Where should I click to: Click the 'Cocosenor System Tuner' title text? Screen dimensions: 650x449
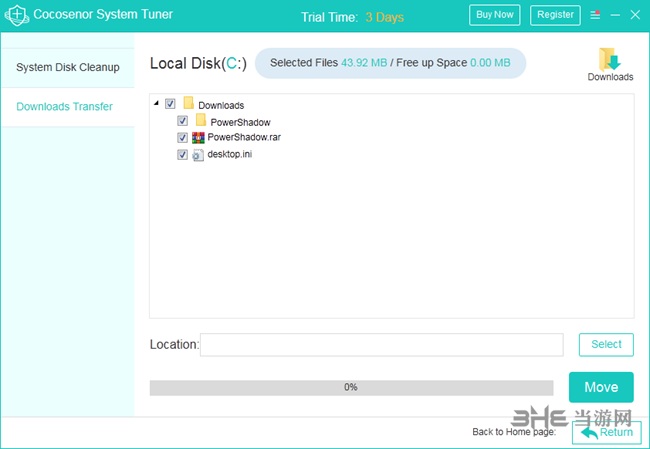coord(103,15)
